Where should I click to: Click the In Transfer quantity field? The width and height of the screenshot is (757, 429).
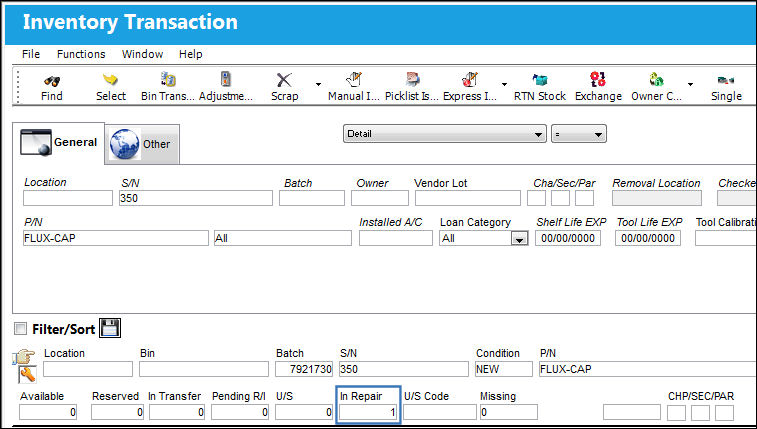[177, 412]
